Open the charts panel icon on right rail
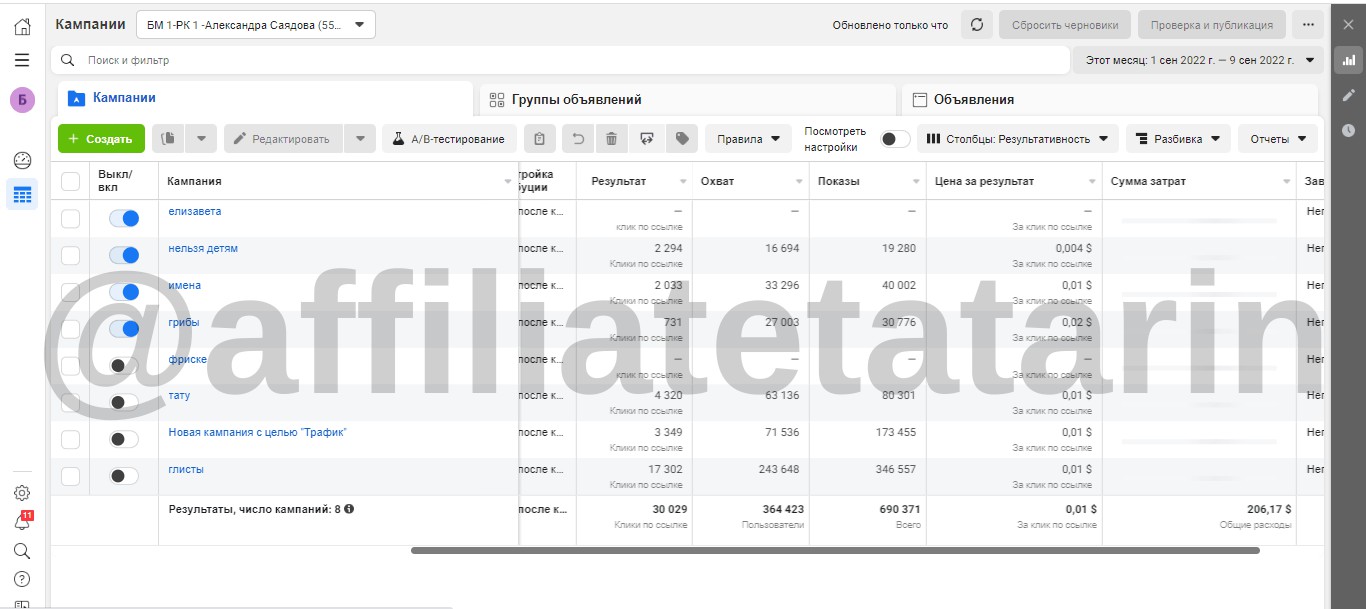1366x609 pixels. [x=1348, y=60]
